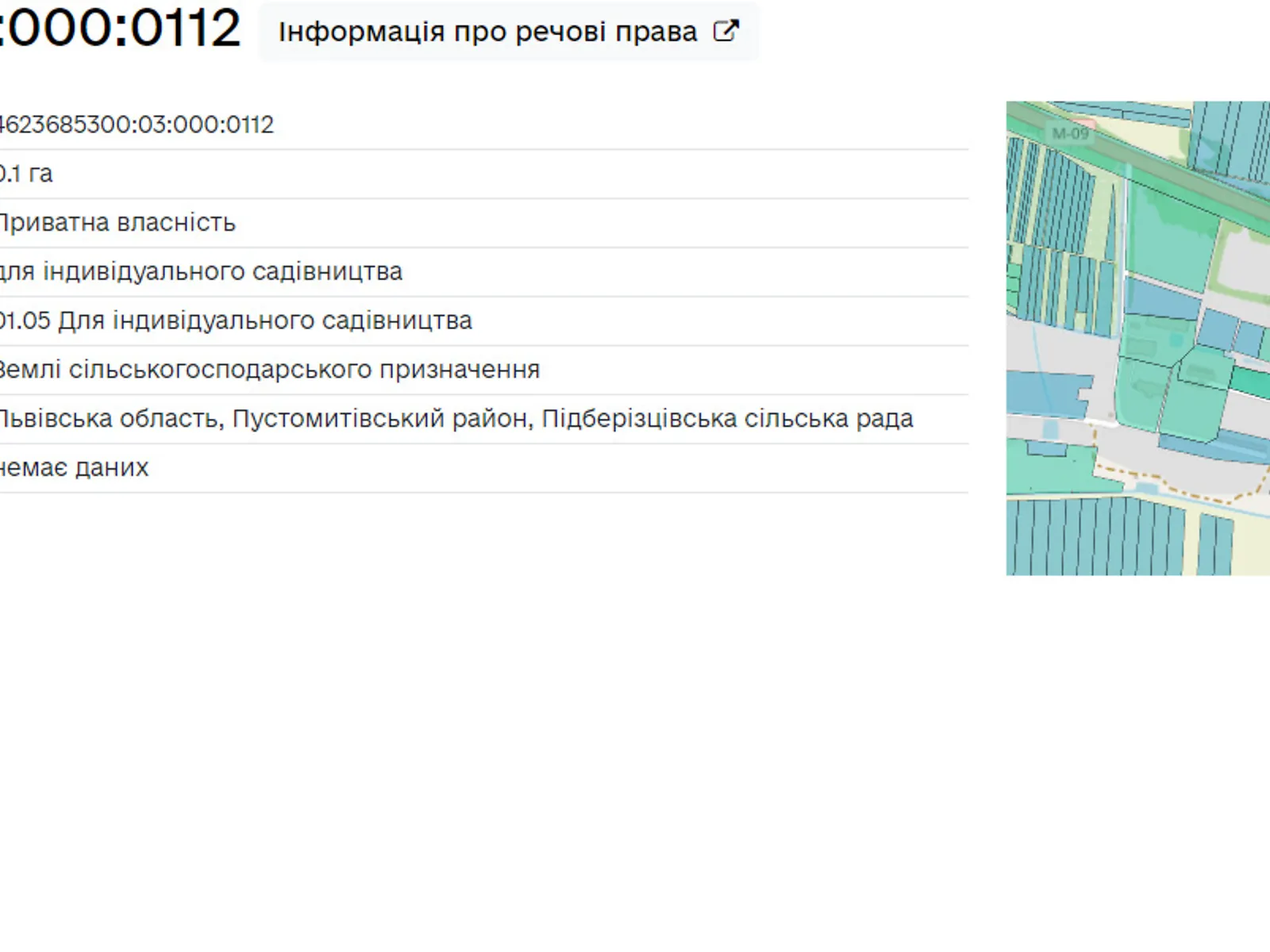Select the area value '0.1 га'

tap(26, 174)
